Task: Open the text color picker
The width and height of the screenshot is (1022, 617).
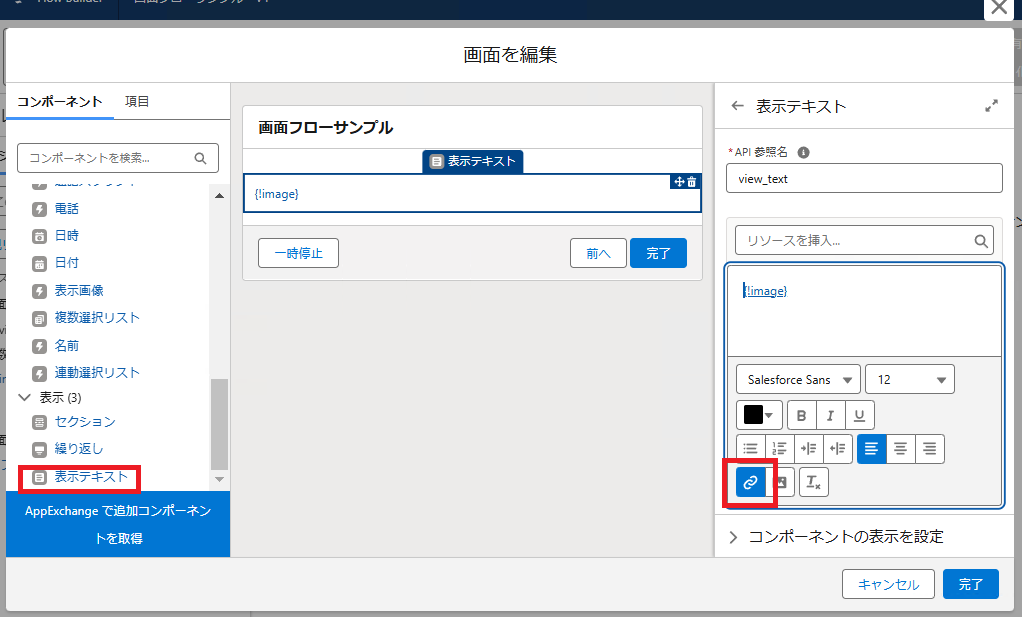Action: click(759, 415)
